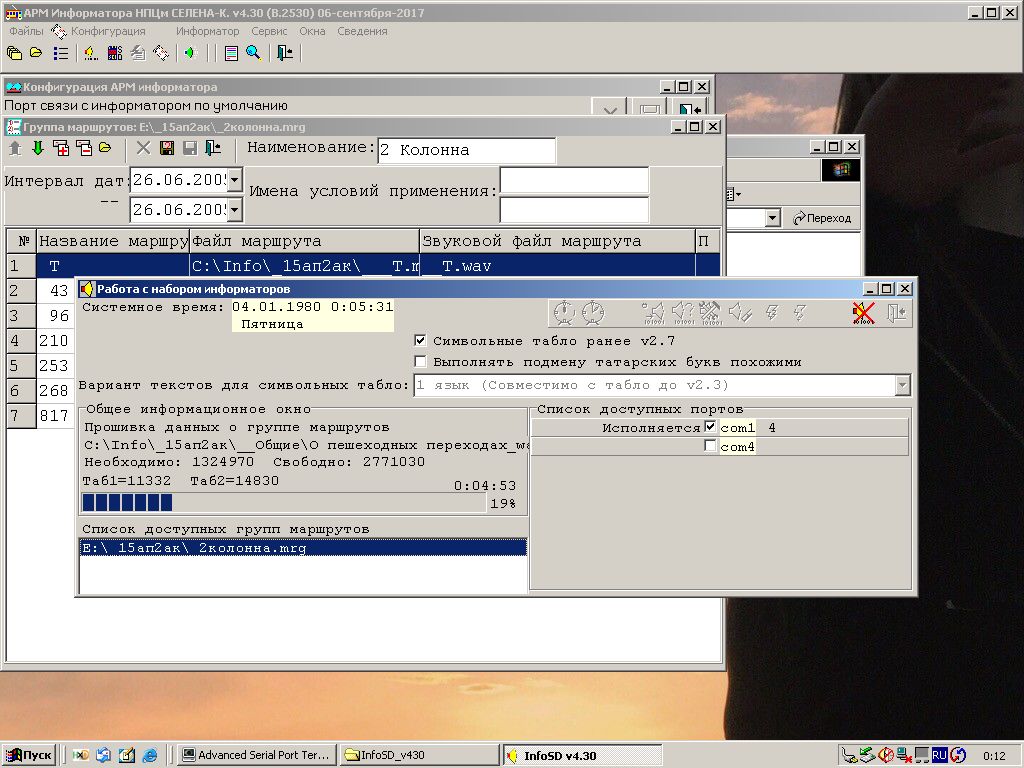The width and height of the screenshot is (1024, 768).
Task: Click the speaker with question mark icon
Action: coord(683,313)
